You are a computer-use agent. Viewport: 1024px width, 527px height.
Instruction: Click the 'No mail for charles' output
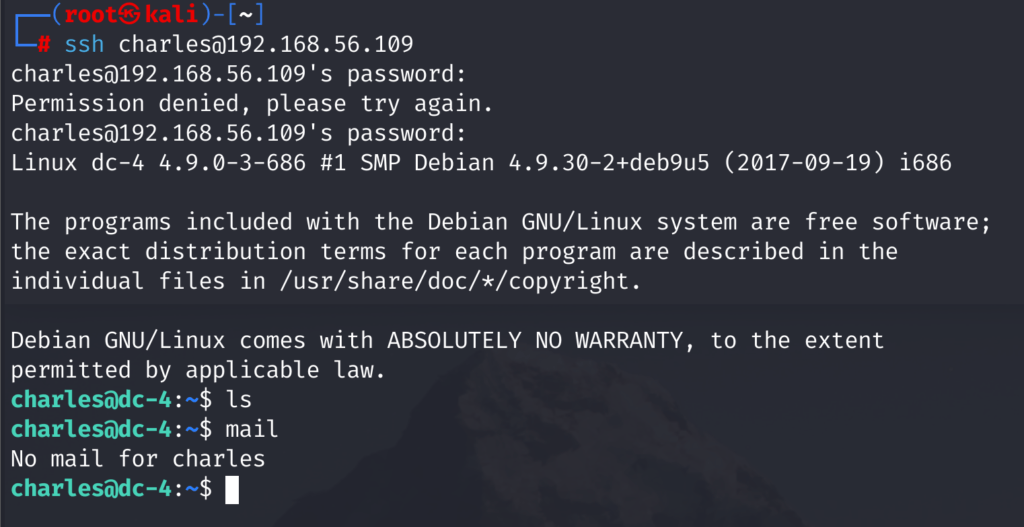138,459
